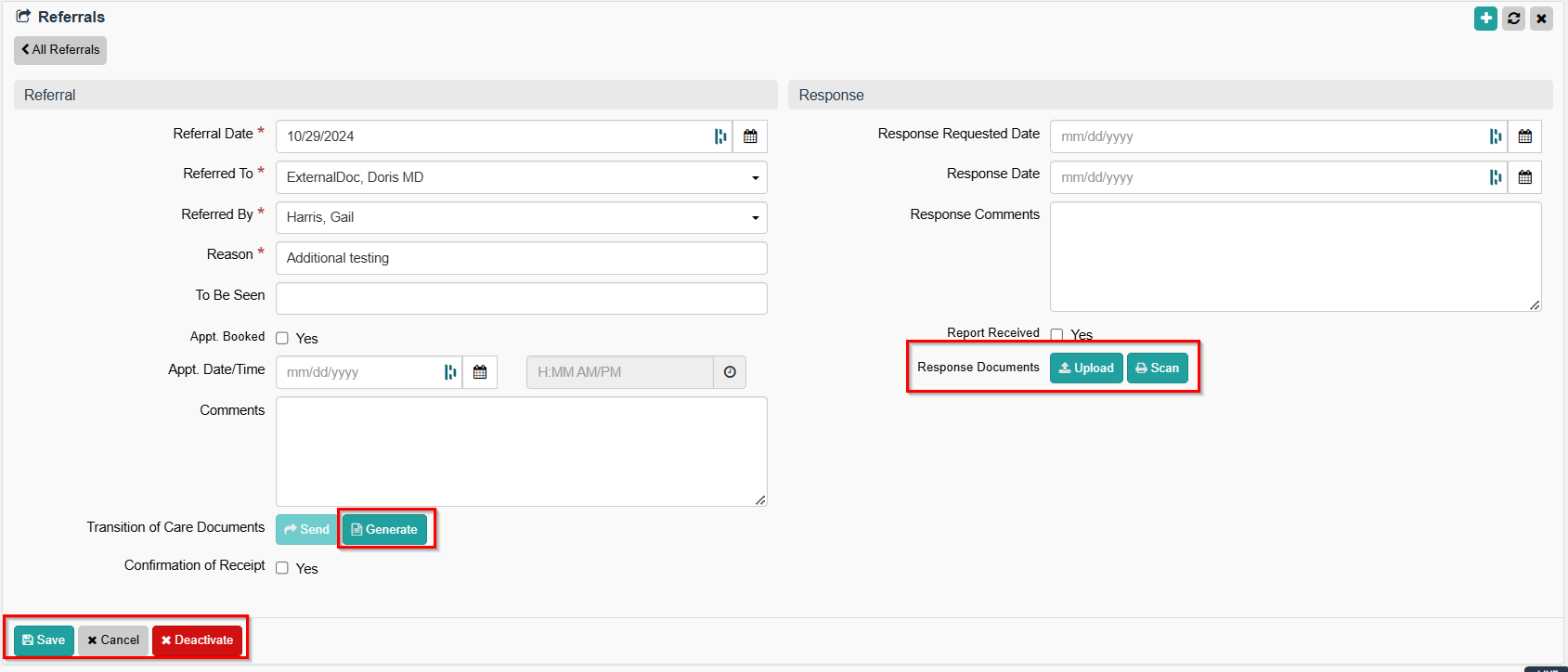
Task: Expand the Referred To dropdown
Action: tap(521, 177)
